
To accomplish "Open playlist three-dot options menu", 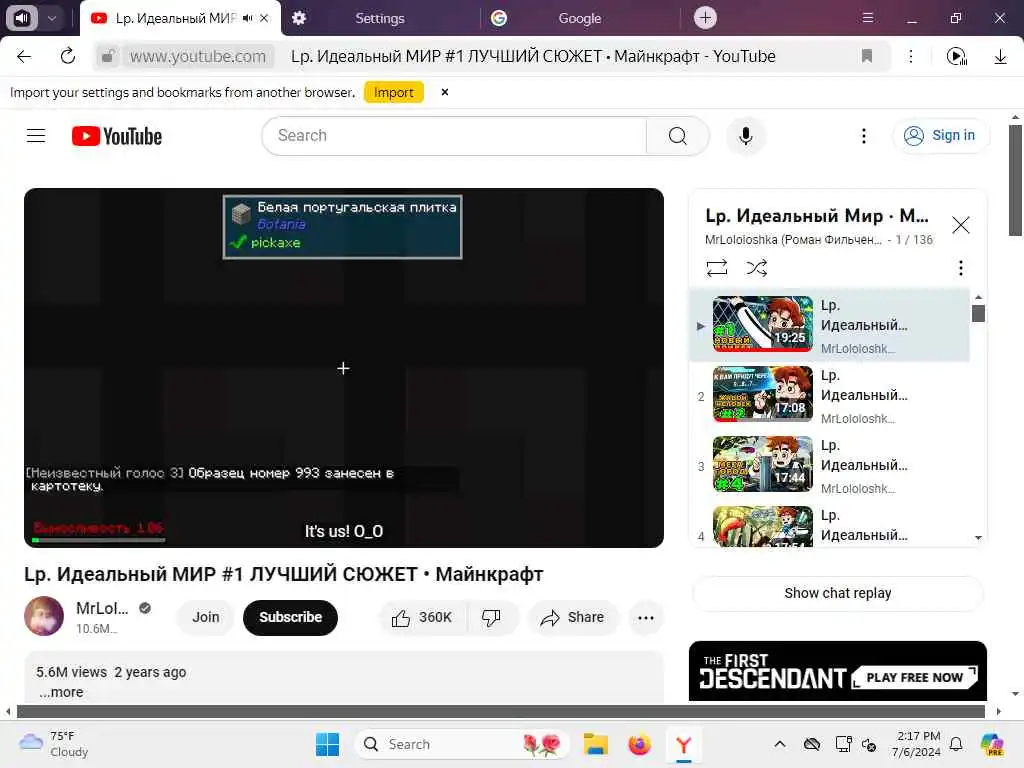I will coord(960,268).
